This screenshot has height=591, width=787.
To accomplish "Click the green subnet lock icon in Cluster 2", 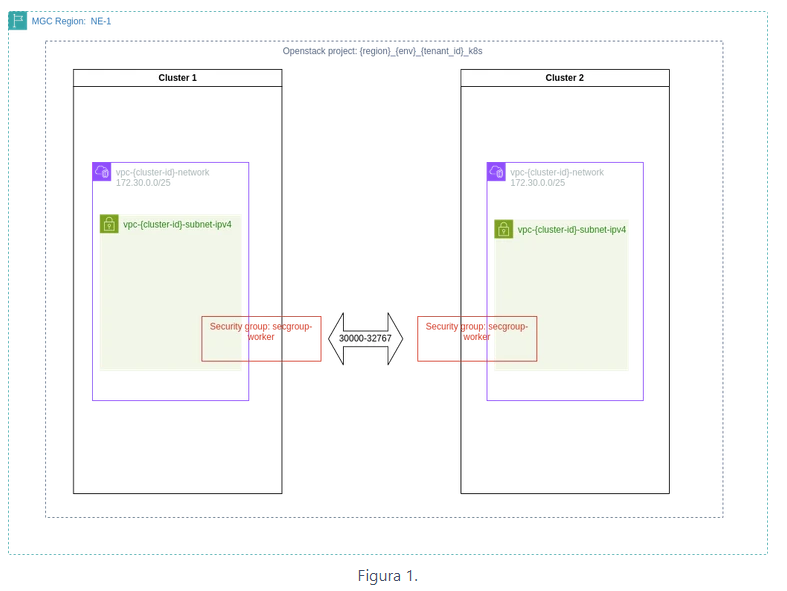I will tap(504, 229).
